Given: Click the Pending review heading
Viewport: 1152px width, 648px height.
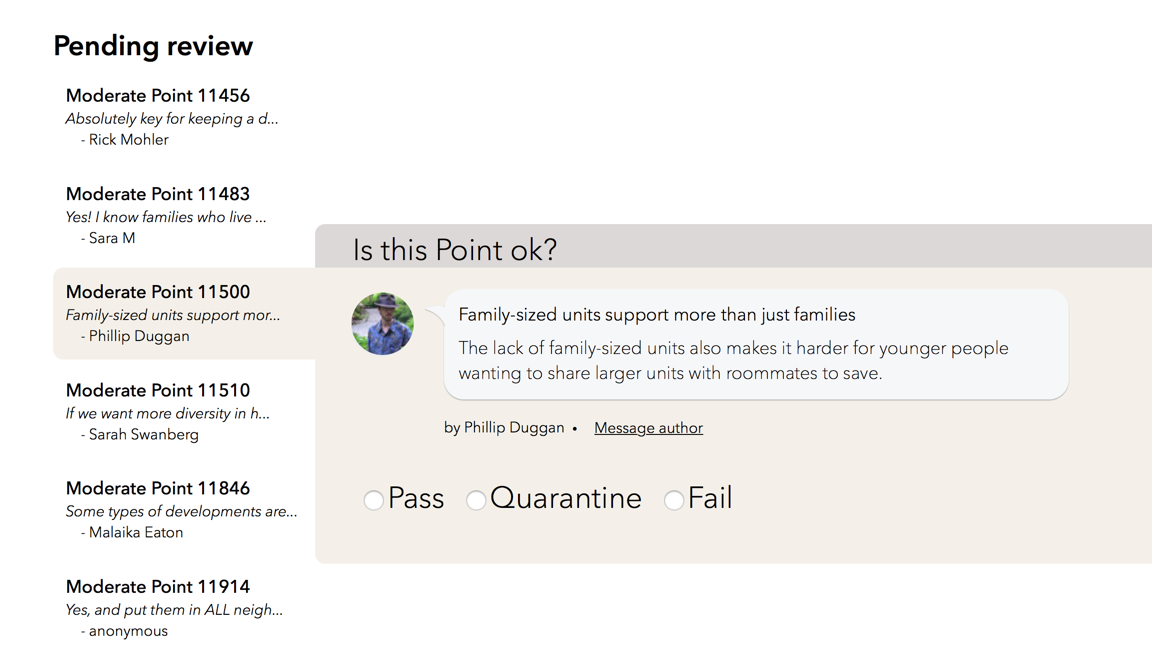Looking at the screenshot, I should [x=153, y=46].
